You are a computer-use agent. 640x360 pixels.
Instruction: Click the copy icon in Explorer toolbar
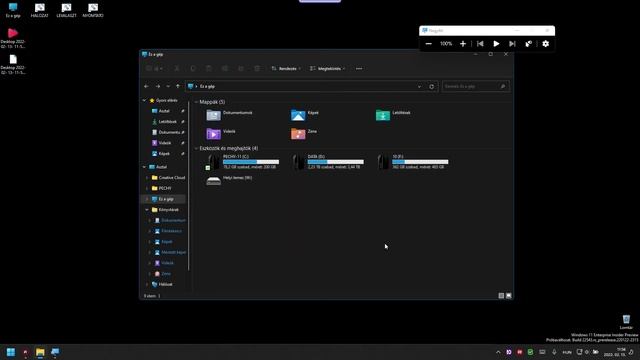[x=193, y=69]
